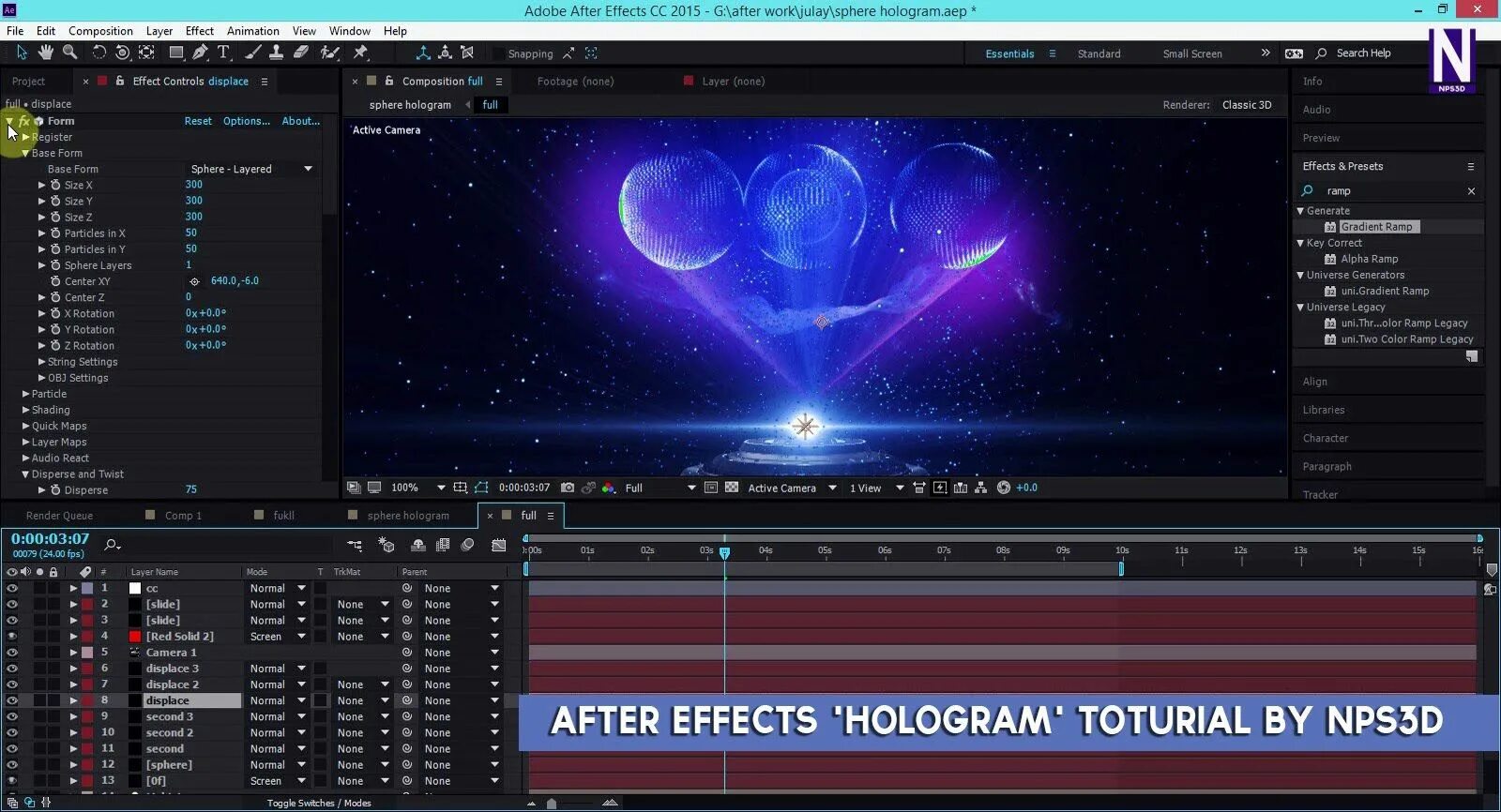The height and width of the screenshot is (812, 1501).
Task: Select the Brush tool
Action: click(253, 53)
